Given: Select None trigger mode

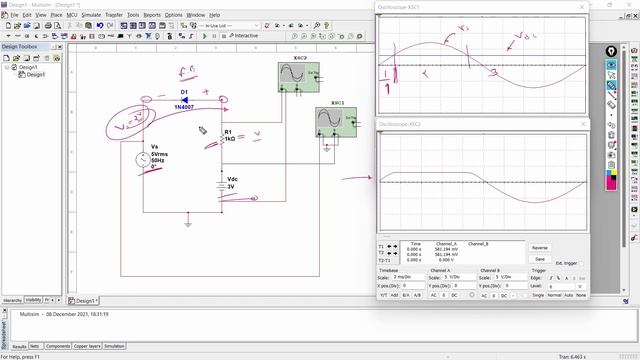Looking at the screenshot, I should 581,295.
